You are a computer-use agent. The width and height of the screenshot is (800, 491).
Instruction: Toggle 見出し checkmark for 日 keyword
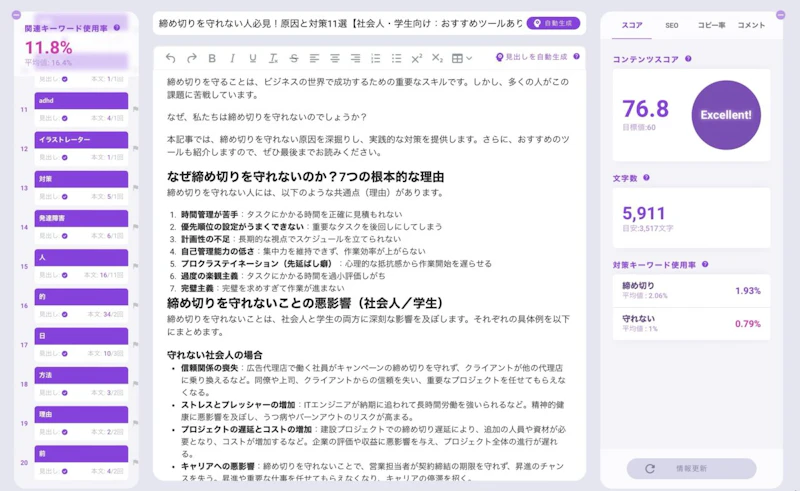65,354
